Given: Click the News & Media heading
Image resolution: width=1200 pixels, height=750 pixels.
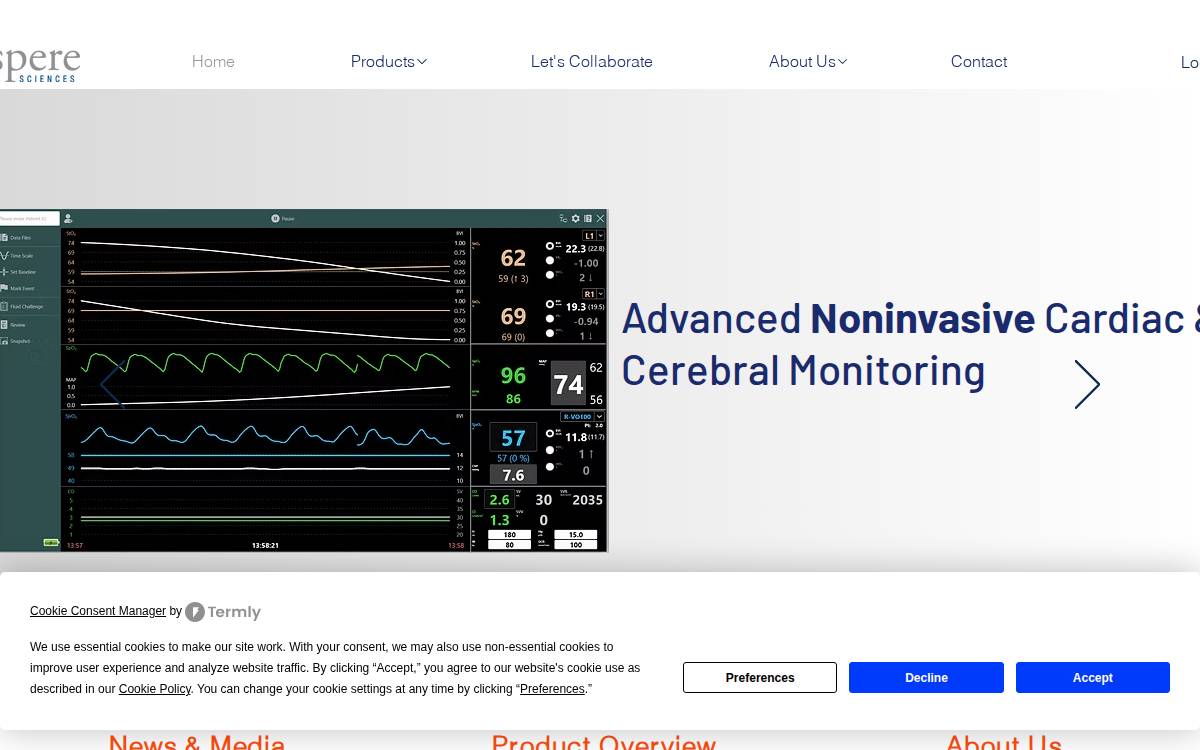Looking at the screenshot, I should pyautogui.click(x=197, y=742).
